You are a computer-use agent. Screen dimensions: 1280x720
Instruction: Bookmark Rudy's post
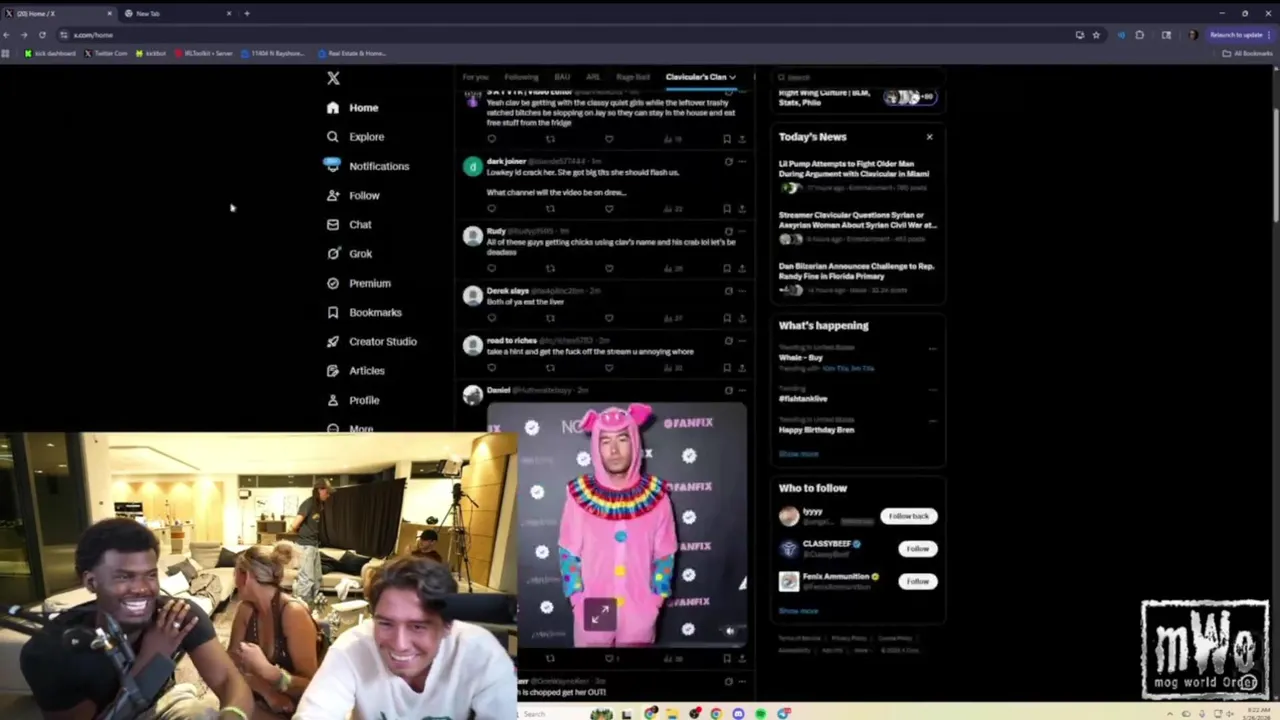pos(727,268)
